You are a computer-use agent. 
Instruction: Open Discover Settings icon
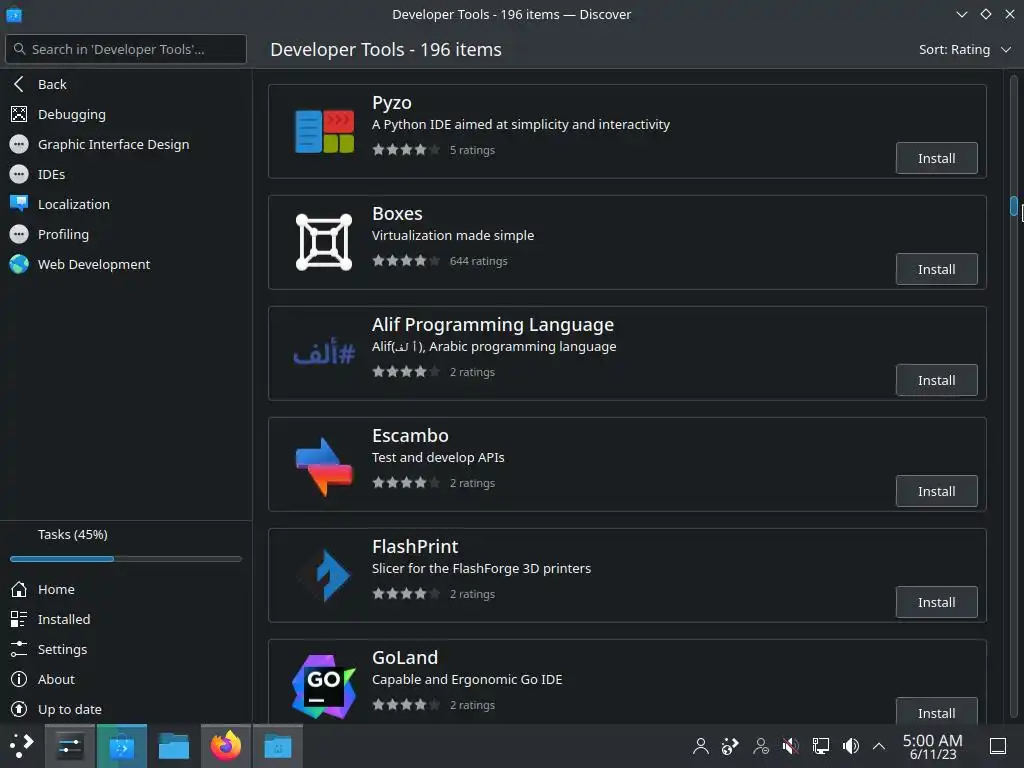[x=19, y=649]
